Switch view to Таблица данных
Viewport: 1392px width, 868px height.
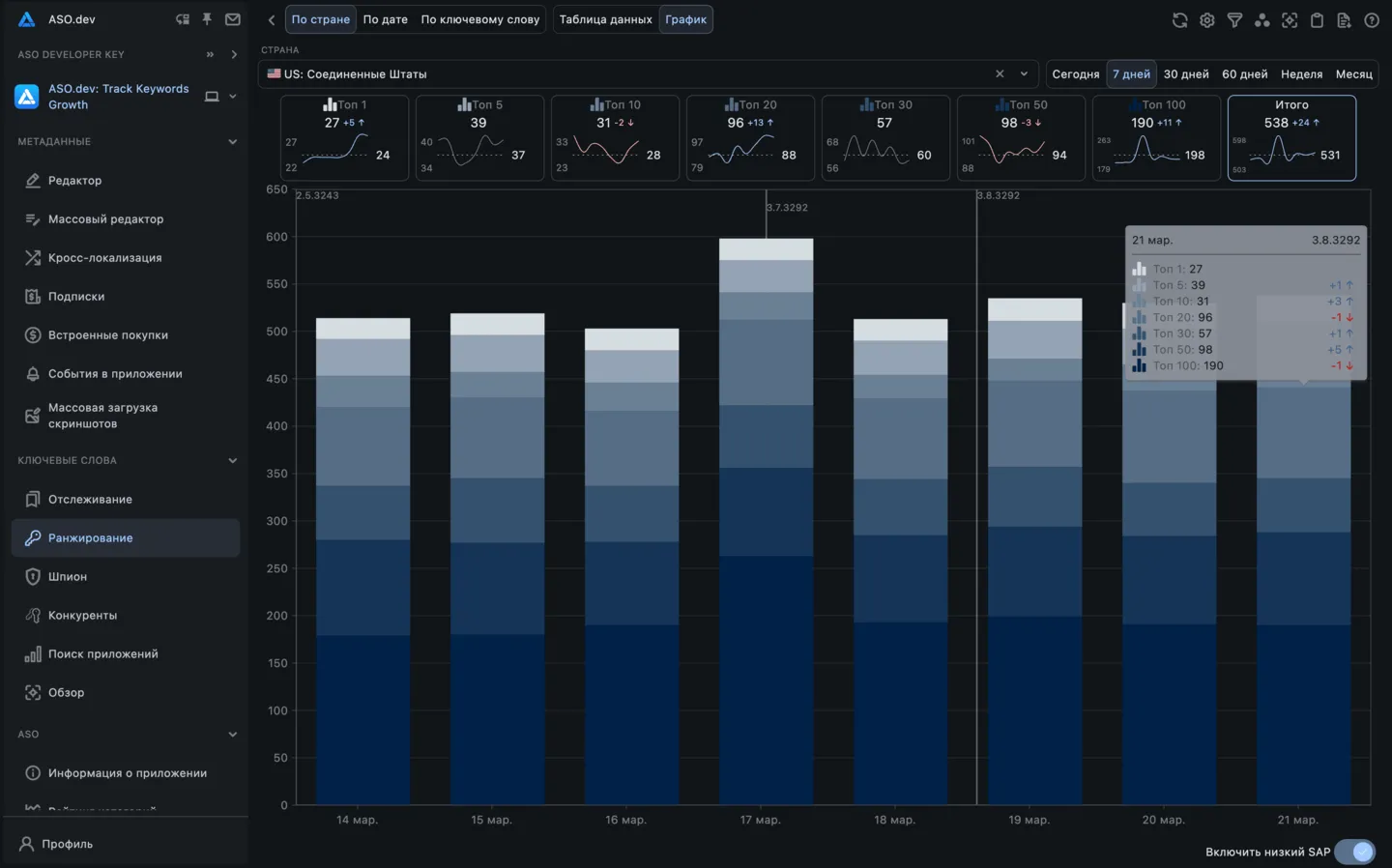tap(605, 19)
